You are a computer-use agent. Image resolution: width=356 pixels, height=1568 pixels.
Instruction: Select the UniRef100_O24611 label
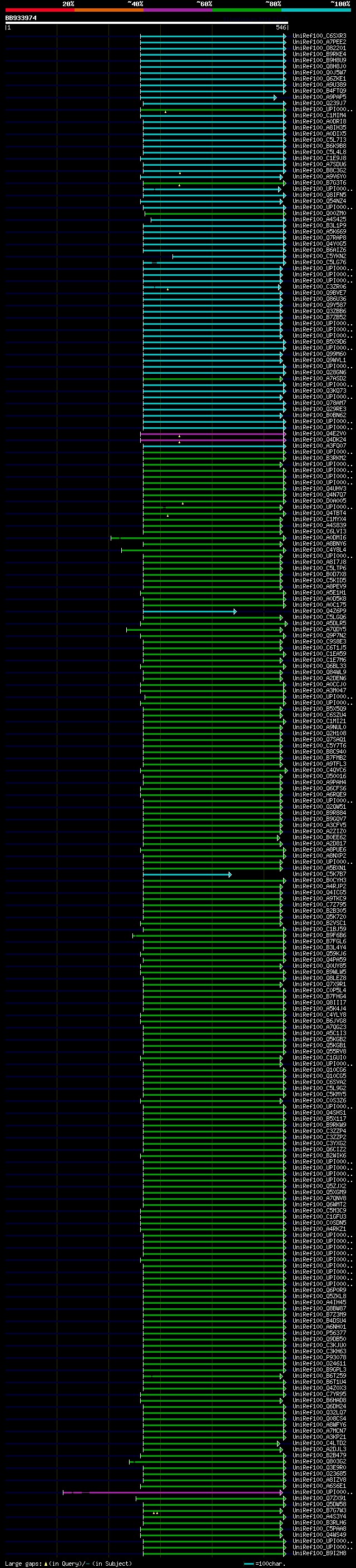(319, 1363)
